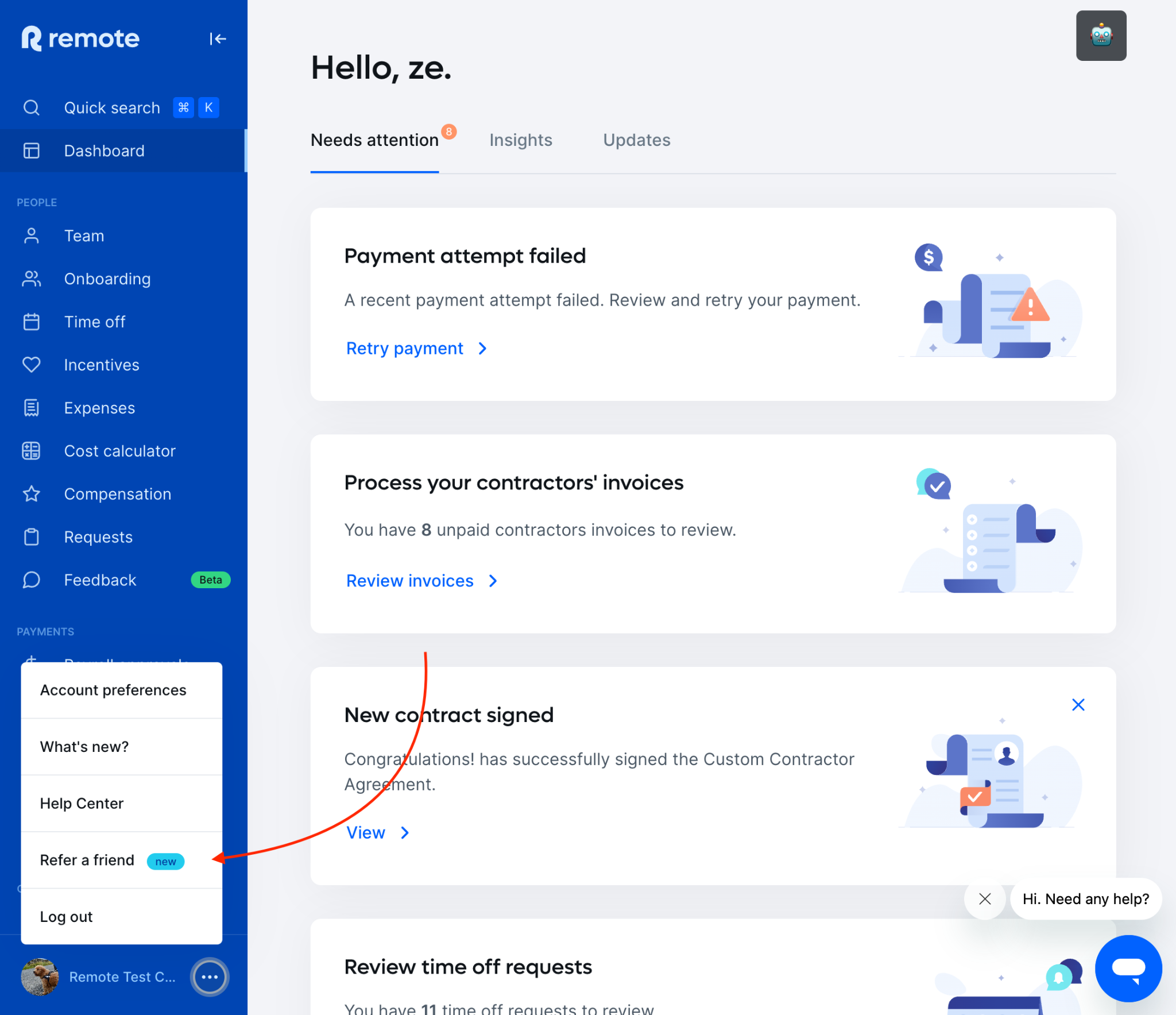Click the Compensation star icon

point(32,494)
